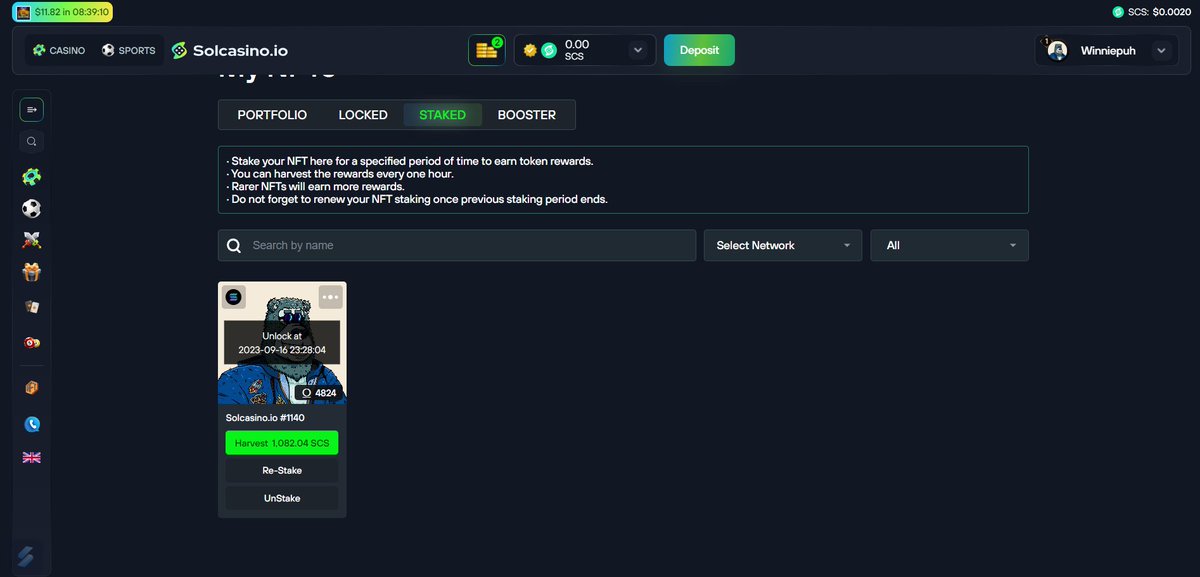Click the SCS token icon in the top right

[1118, 12]
